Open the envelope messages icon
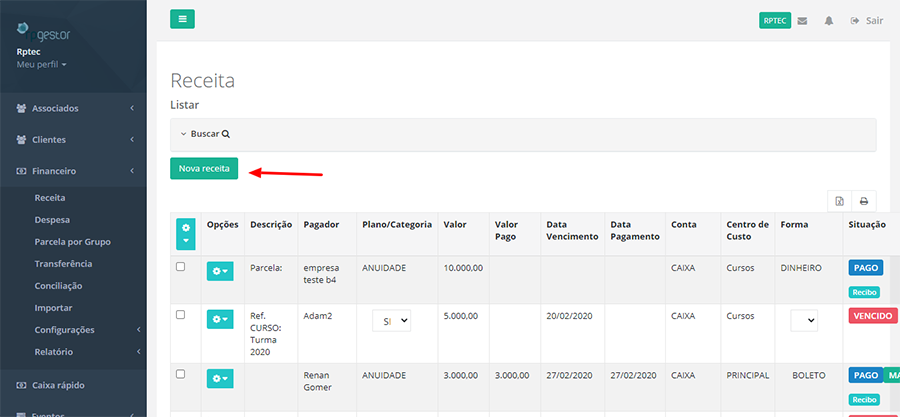The height and width of the screenshot is (417, 900). click(802, 20)
